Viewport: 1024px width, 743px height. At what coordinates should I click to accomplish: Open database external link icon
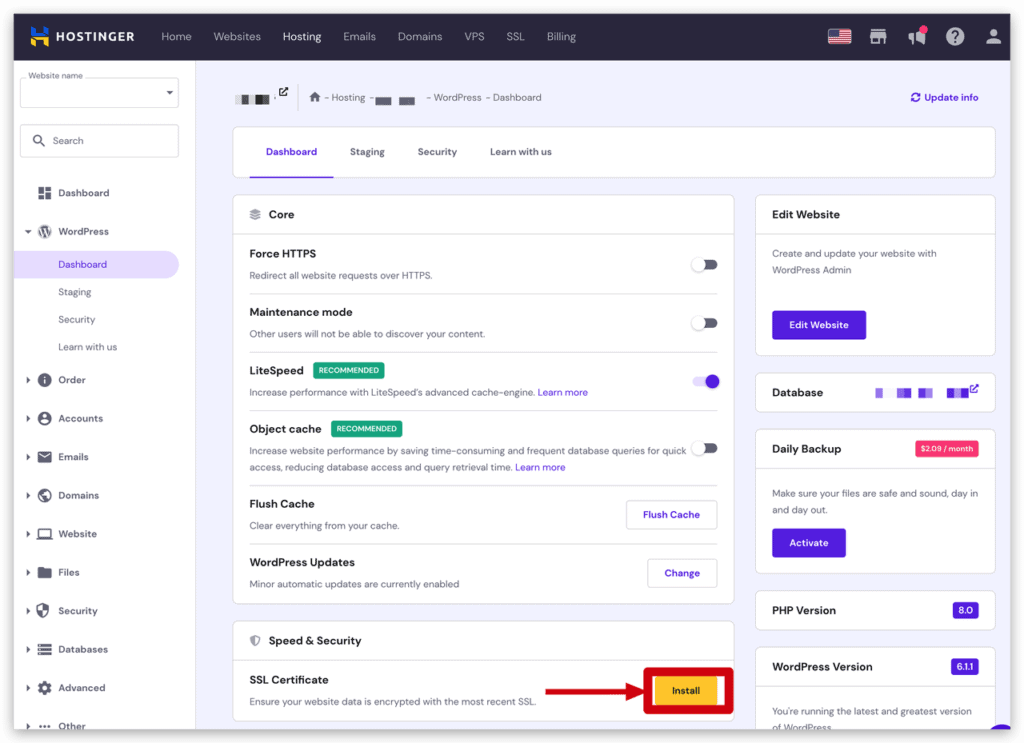974,388
